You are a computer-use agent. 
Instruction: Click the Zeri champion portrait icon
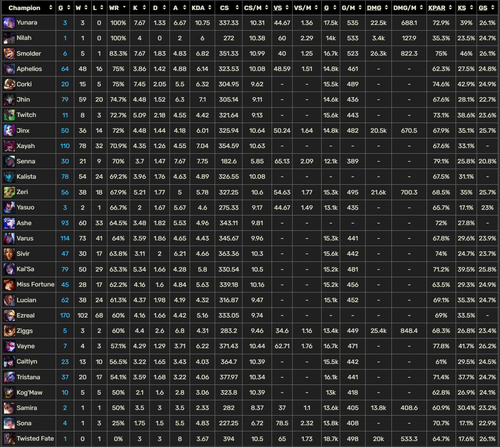coord(9,192)
